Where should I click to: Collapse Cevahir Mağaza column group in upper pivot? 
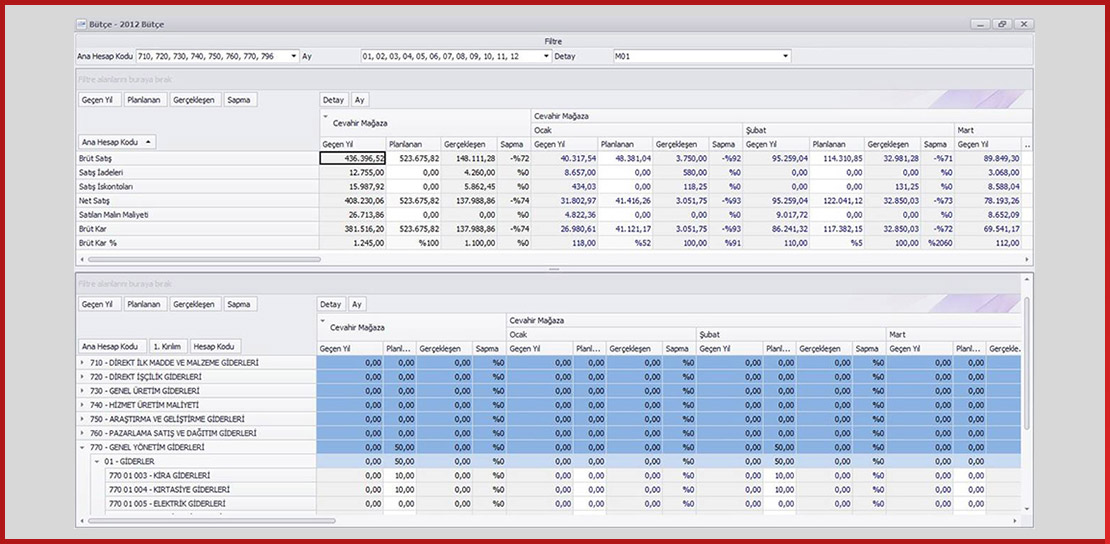[326, 116]
